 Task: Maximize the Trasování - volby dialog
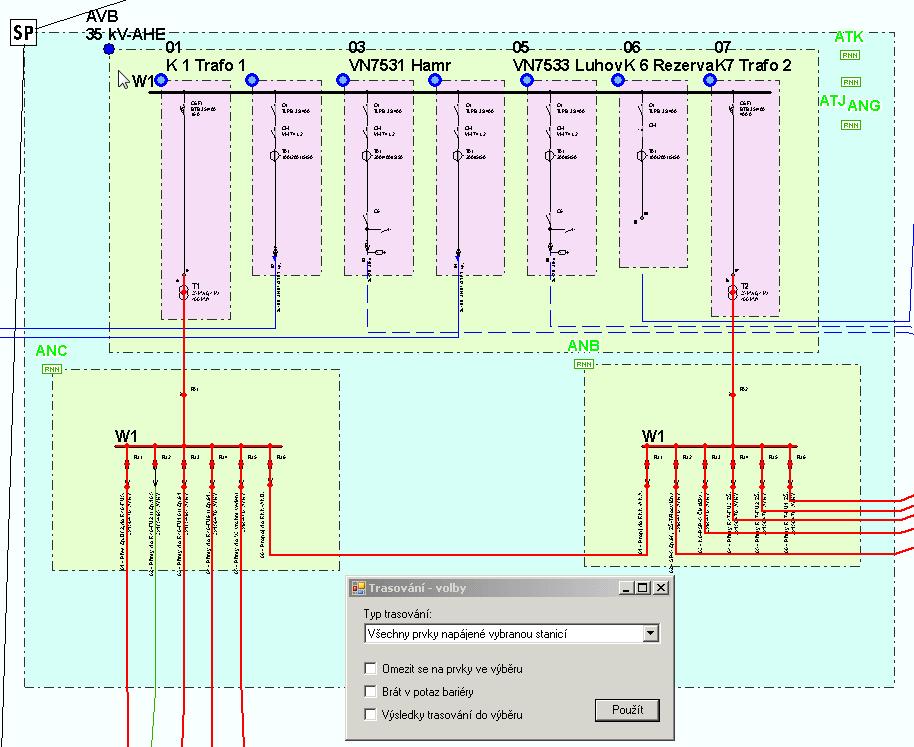642,588
